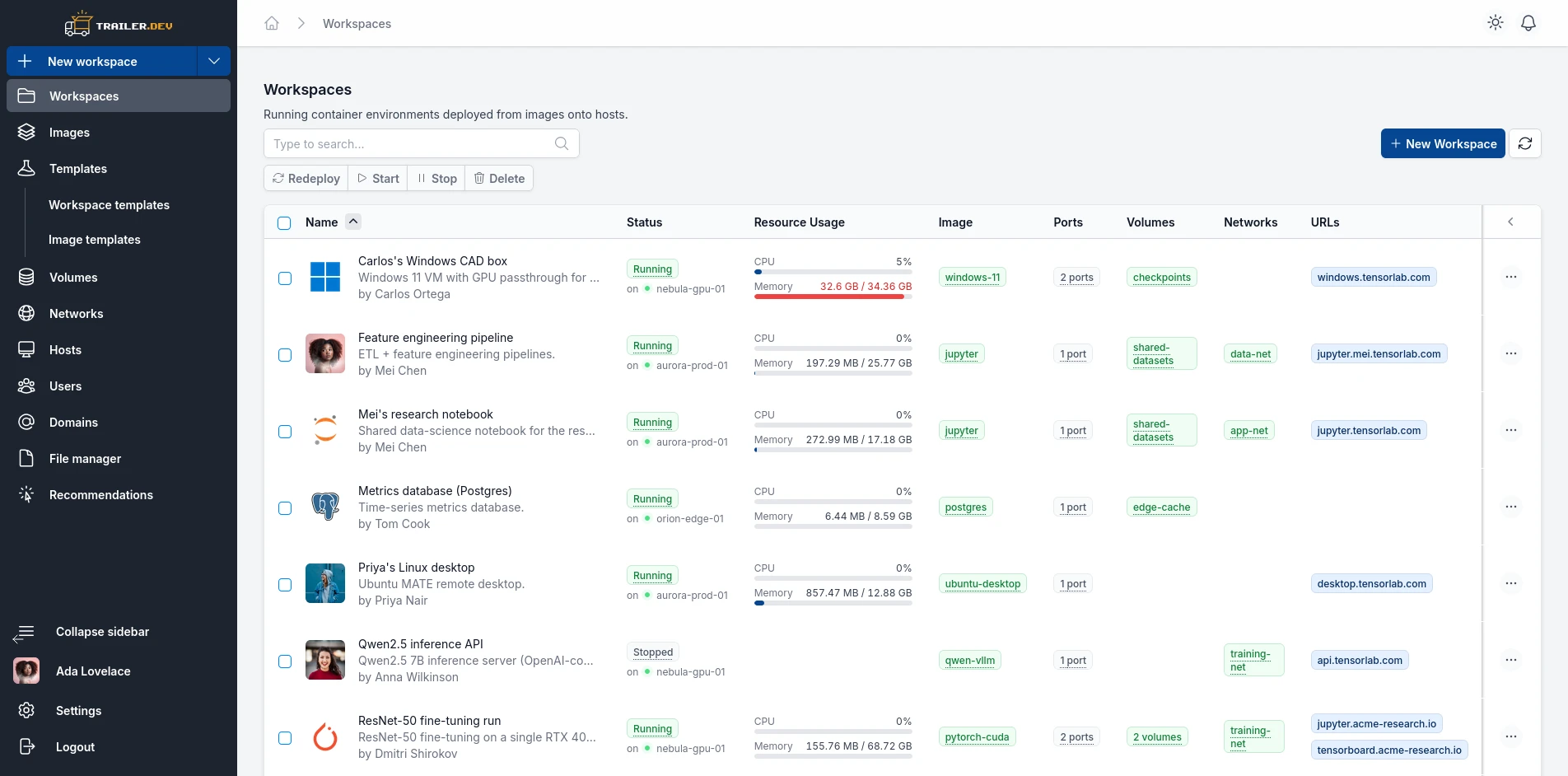This screenshot has width=1568, height=776.
Task: Click the search magnifier icon
Action: (x=562, y=143)
